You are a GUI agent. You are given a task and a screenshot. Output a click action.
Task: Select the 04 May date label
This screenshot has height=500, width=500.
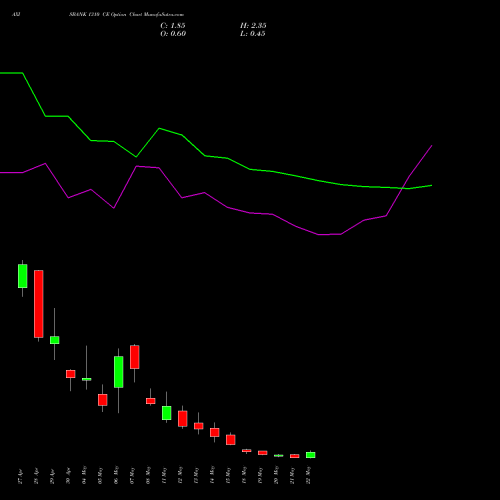84,475
